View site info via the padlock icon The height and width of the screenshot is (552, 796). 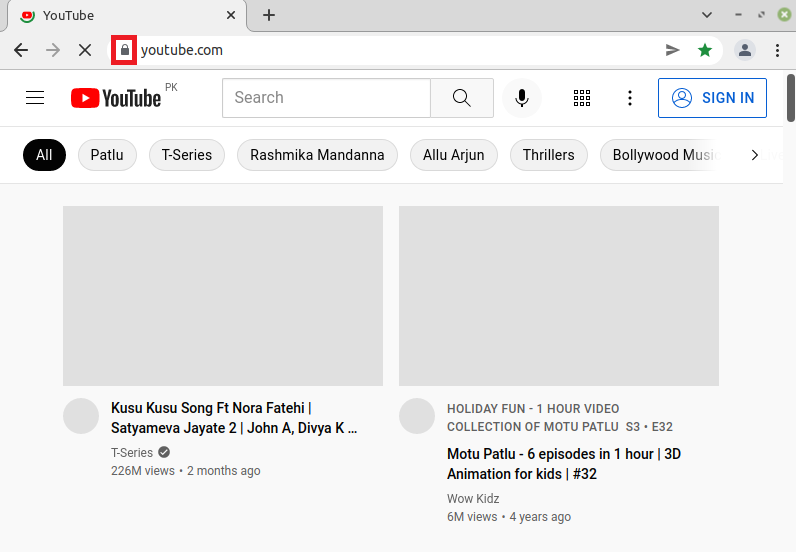[x=124, y=50]
